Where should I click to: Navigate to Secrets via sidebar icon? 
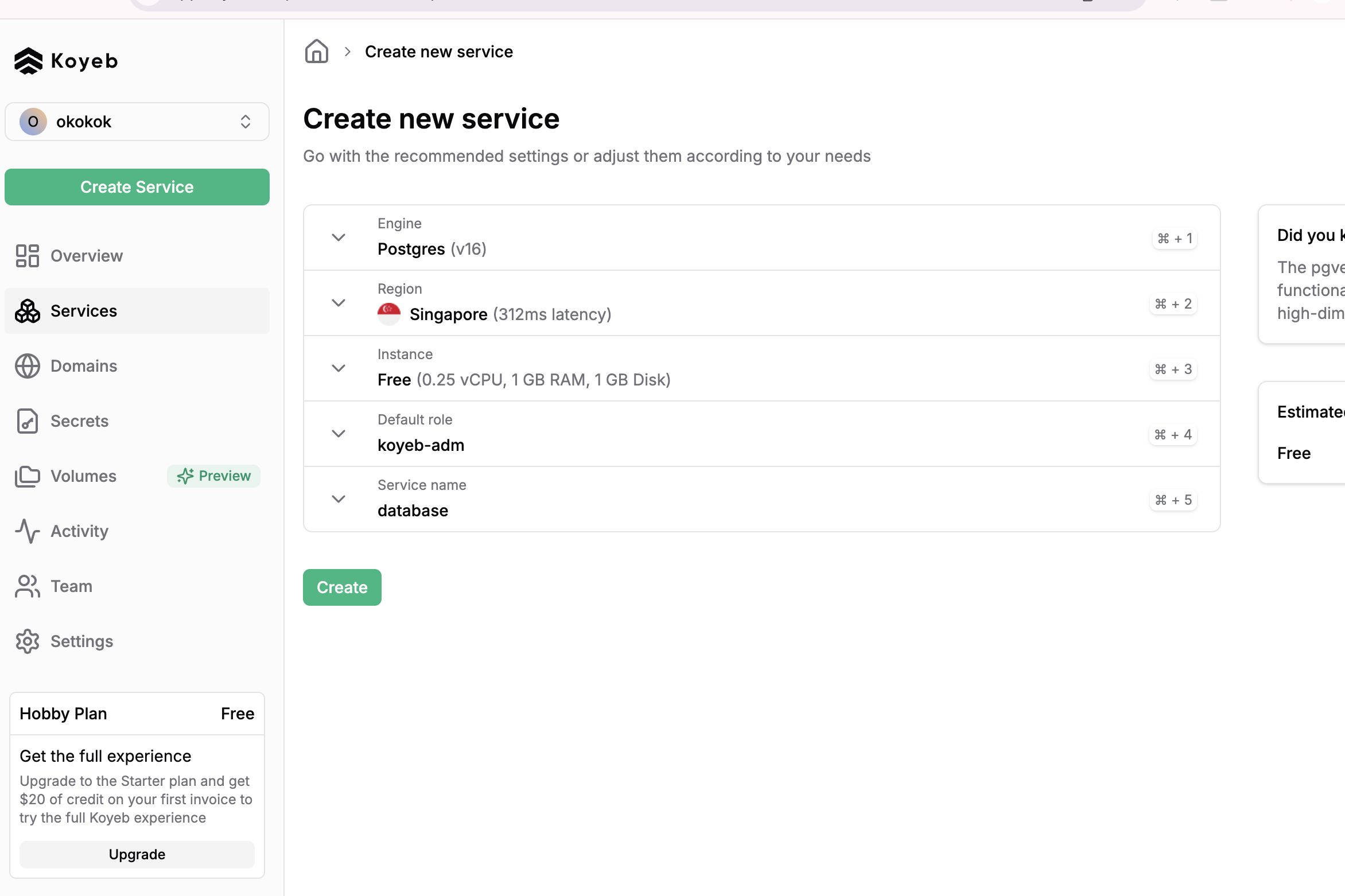(x=79, y=420)
